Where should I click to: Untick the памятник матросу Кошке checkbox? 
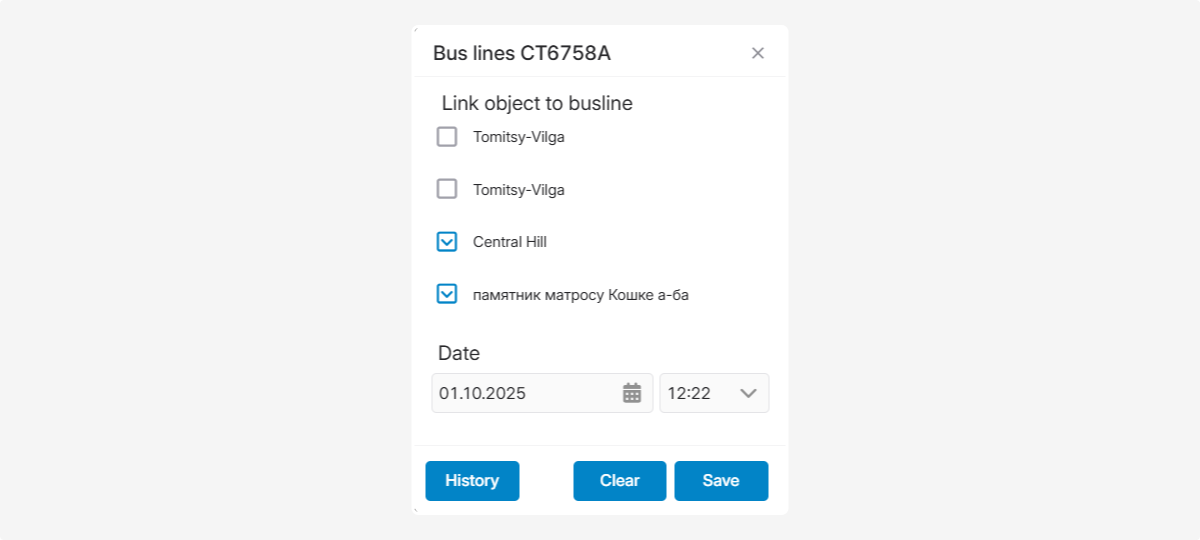pyautogui.click(x=447, y=294)
